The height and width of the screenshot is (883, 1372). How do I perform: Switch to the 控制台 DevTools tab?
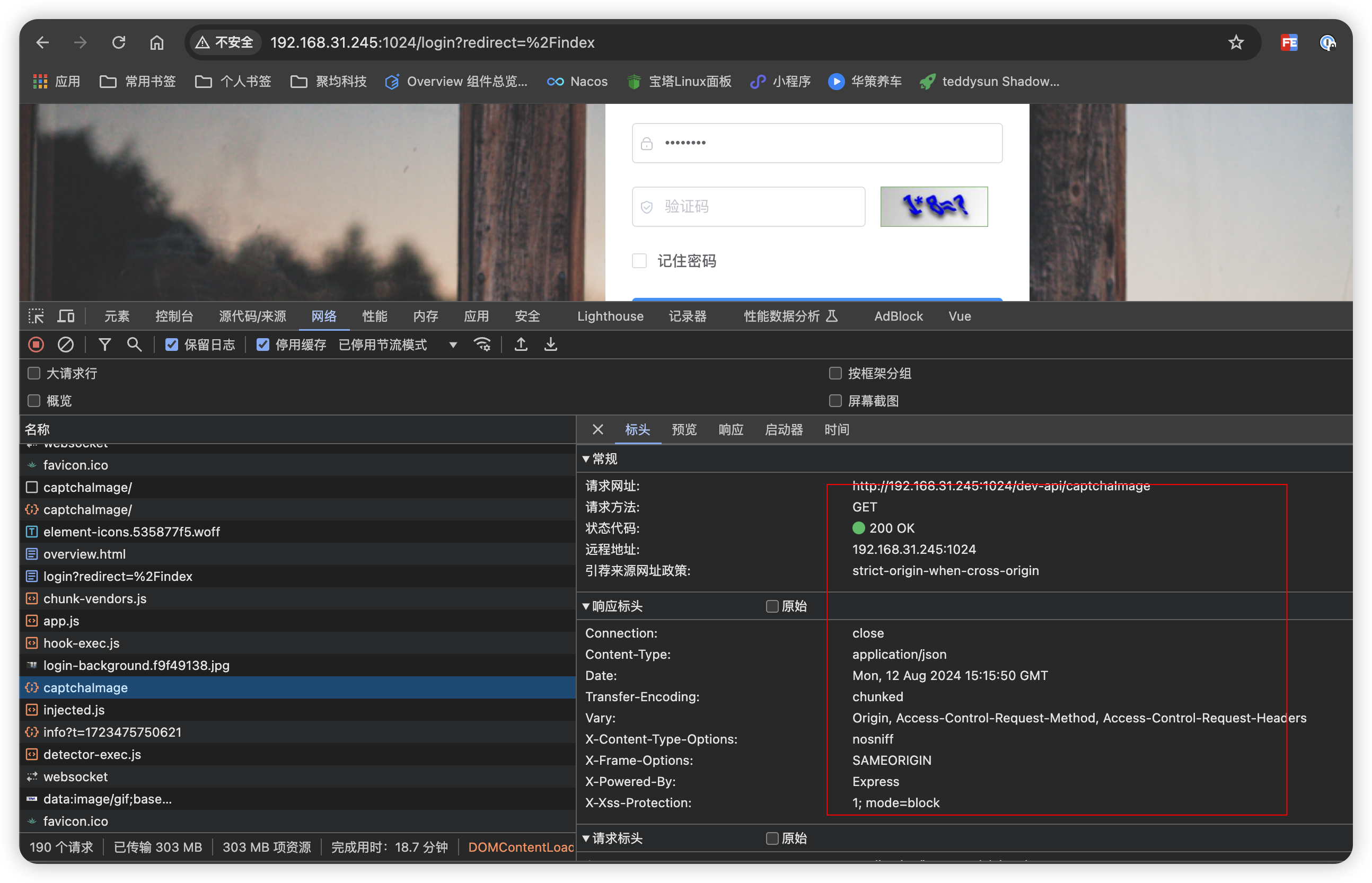174,316
